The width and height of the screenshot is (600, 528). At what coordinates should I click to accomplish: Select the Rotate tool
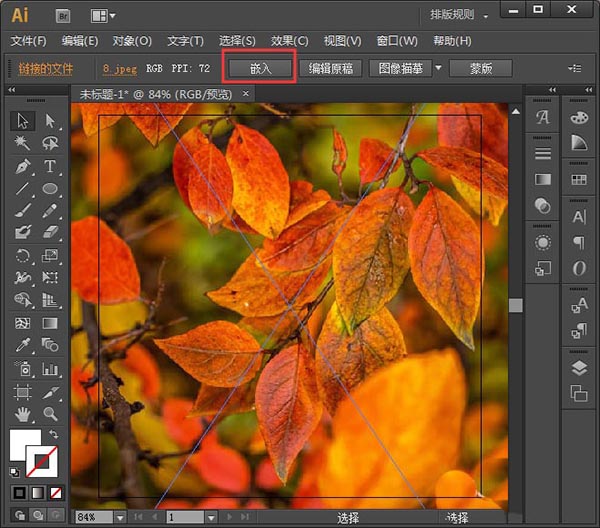pos(23,255)
